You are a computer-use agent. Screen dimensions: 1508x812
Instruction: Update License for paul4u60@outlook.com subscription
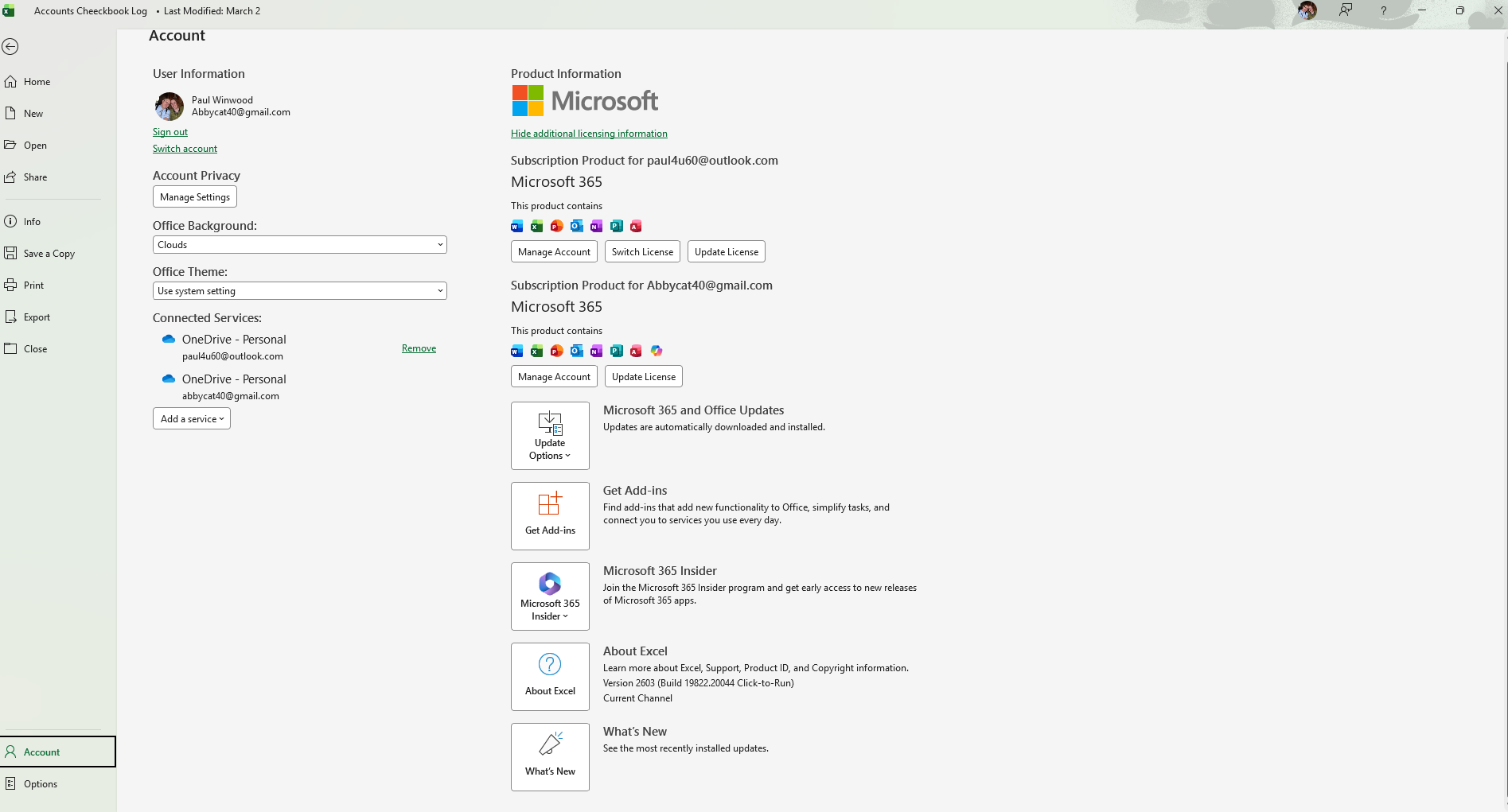pos(727,252)
